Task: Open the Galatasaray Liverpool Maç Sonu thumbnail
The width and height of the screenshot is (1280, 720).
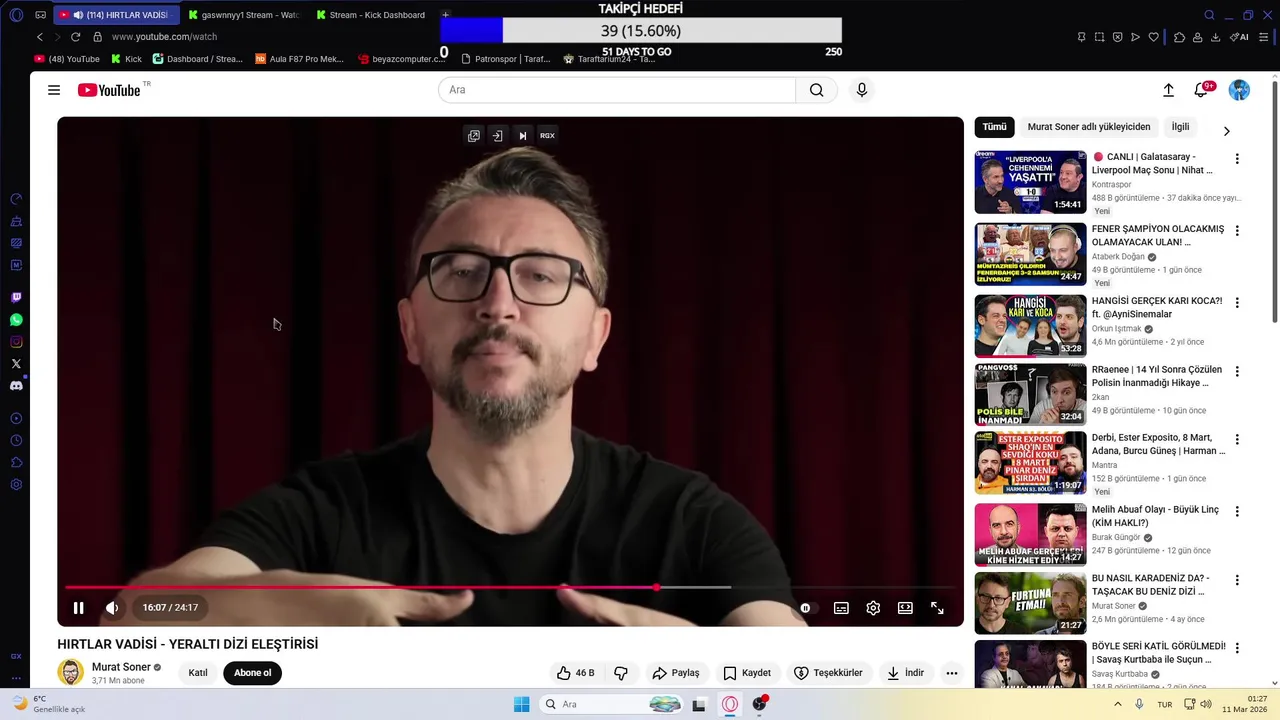Action: click(1030, 182)
